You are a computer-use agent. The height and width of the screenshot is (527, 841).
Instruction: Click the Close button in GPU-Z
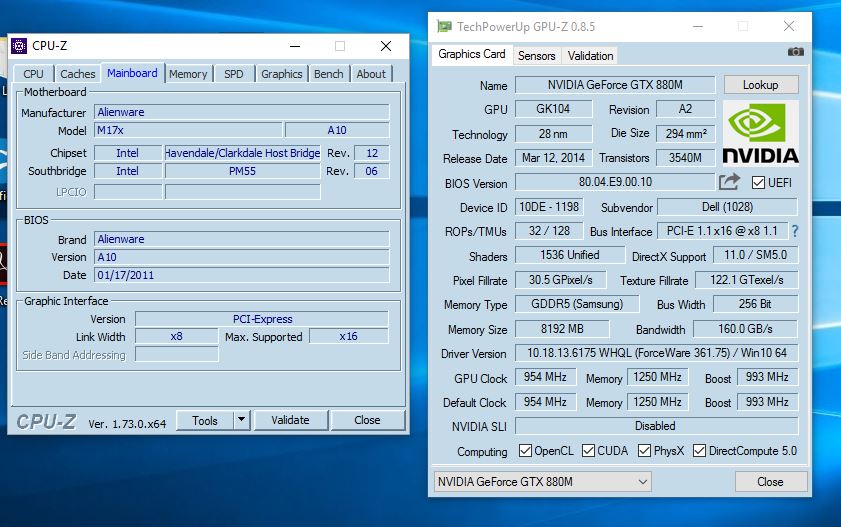[x=770, y=481]
